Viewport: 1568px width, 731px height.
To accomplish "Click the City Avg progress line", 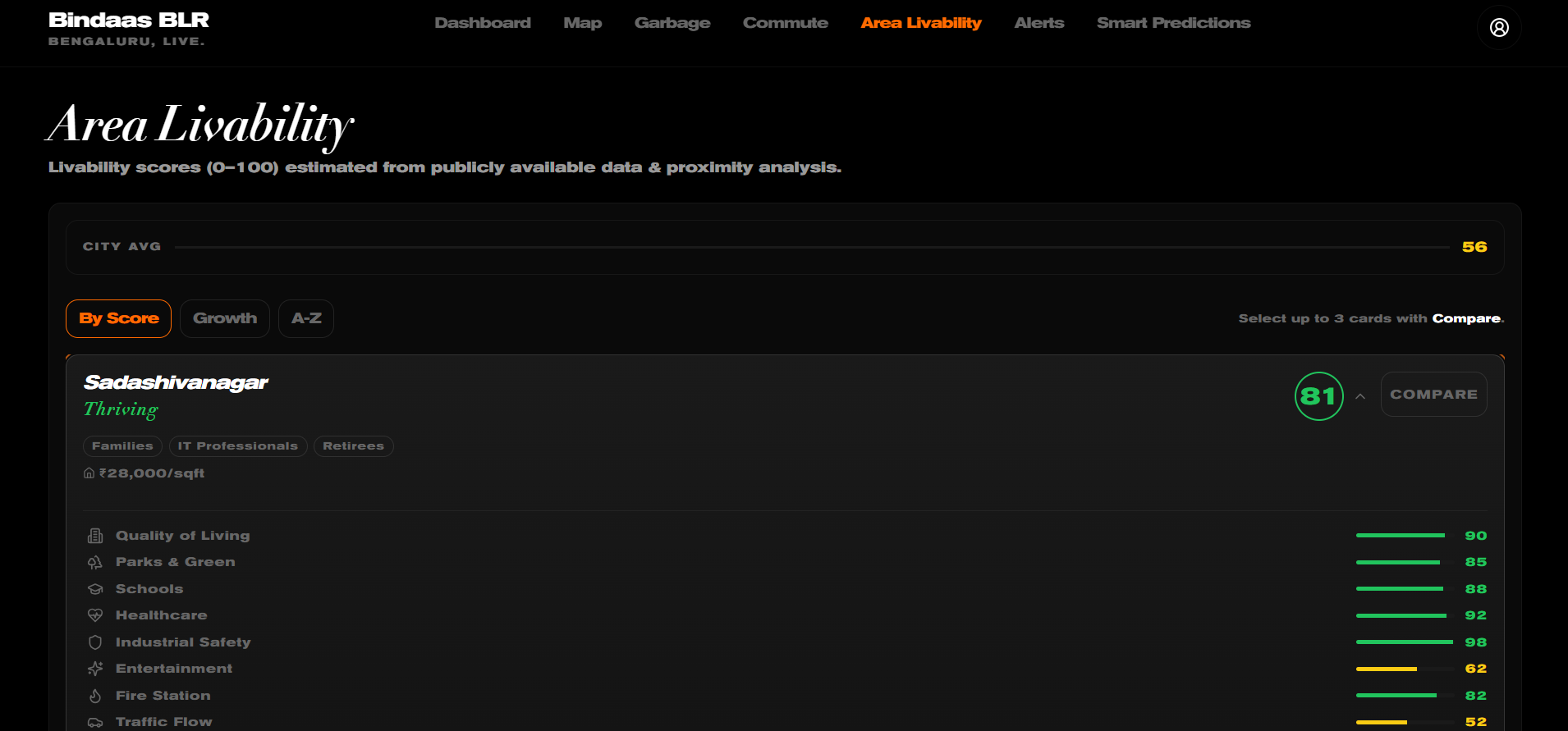I will coord(812,247).
